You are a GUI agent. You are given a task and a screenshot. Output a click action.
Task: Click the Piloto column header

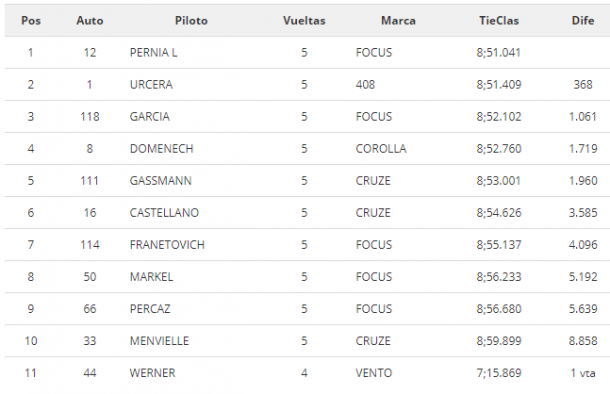click(x=191, y=21)
